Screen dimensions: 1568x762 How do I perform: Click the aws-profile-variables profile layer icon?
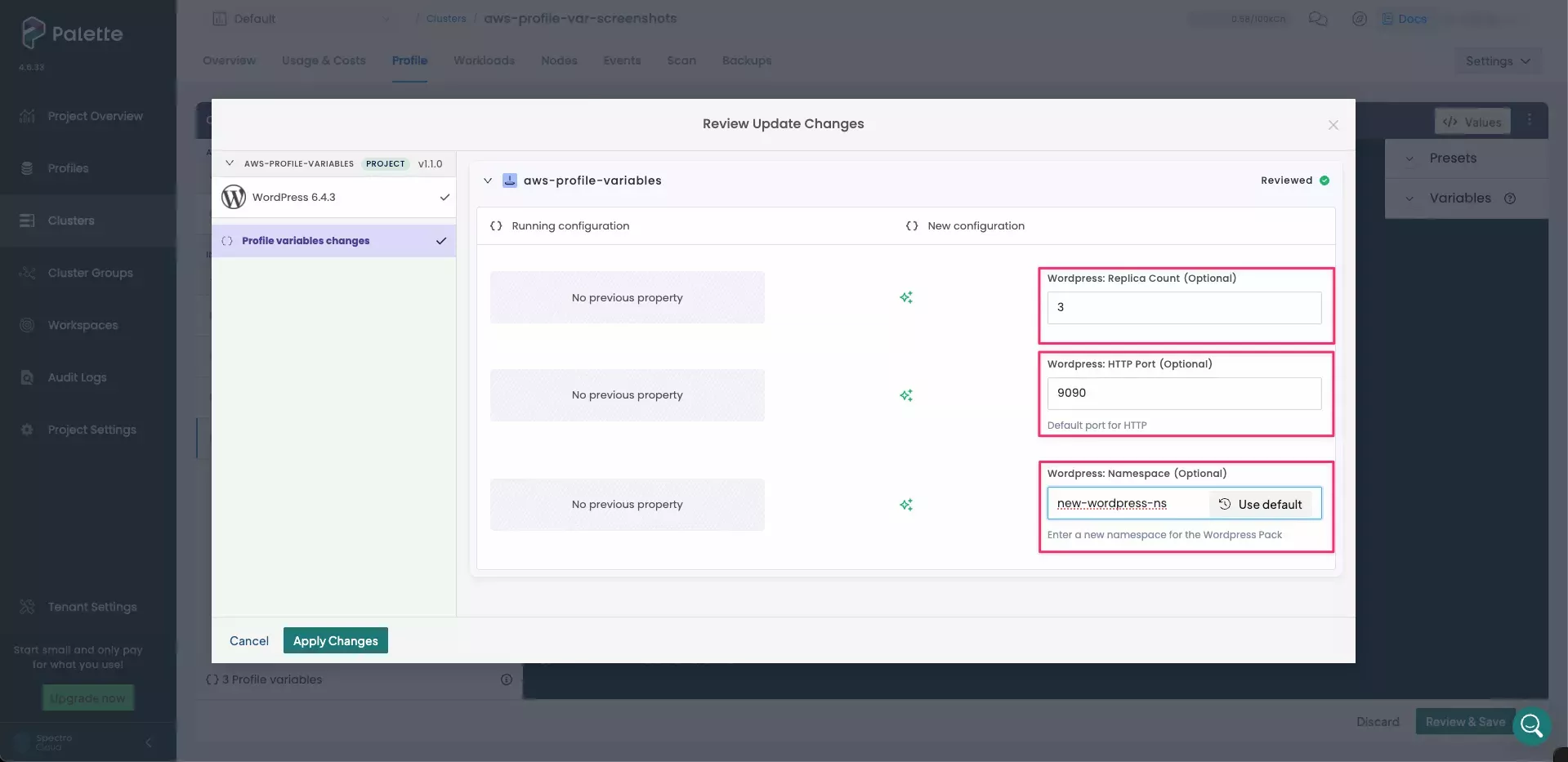(x=509, y=180)
